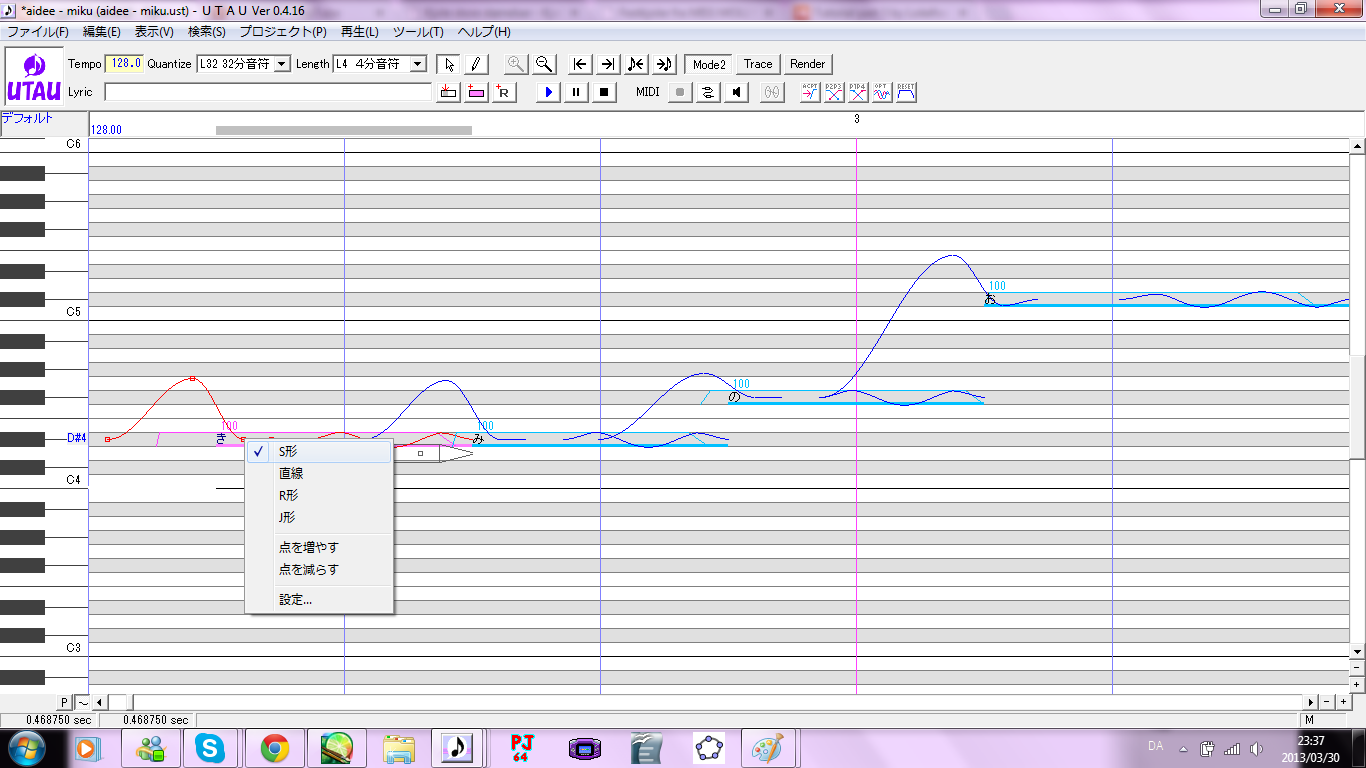Select 直線 pitch curve in context menu

tap(291, 473)
